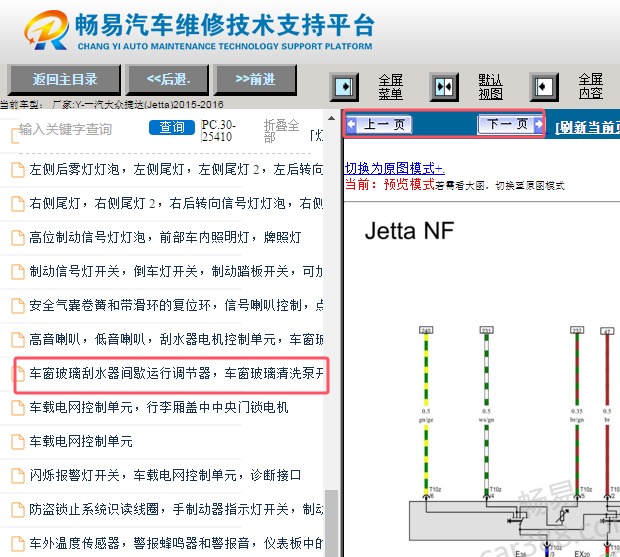The height and width of the screenshot is (557, 620).
Task: Open the 安全气囊卷簧 document entry
Action: (x=176, y=306)
